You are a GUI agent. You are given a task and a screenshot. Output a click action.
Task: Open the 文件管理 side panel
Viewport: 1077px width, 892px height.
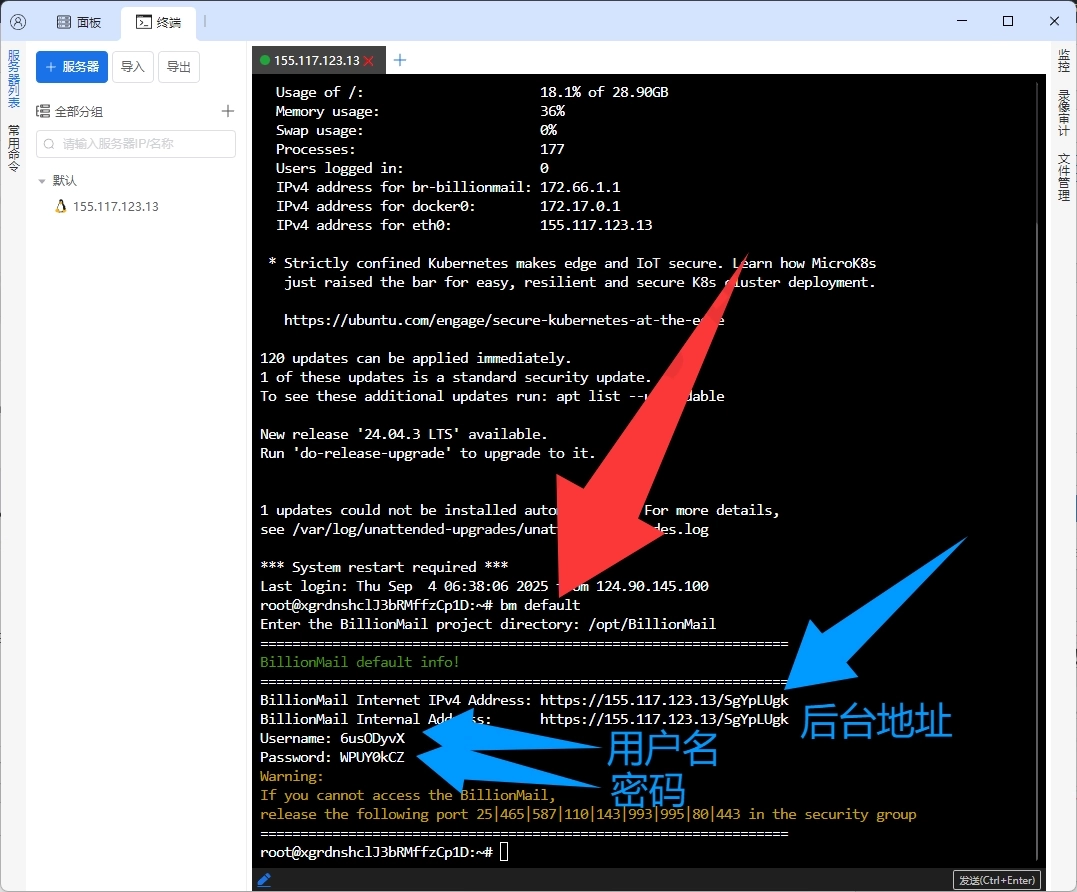(x=1063, y=177)
